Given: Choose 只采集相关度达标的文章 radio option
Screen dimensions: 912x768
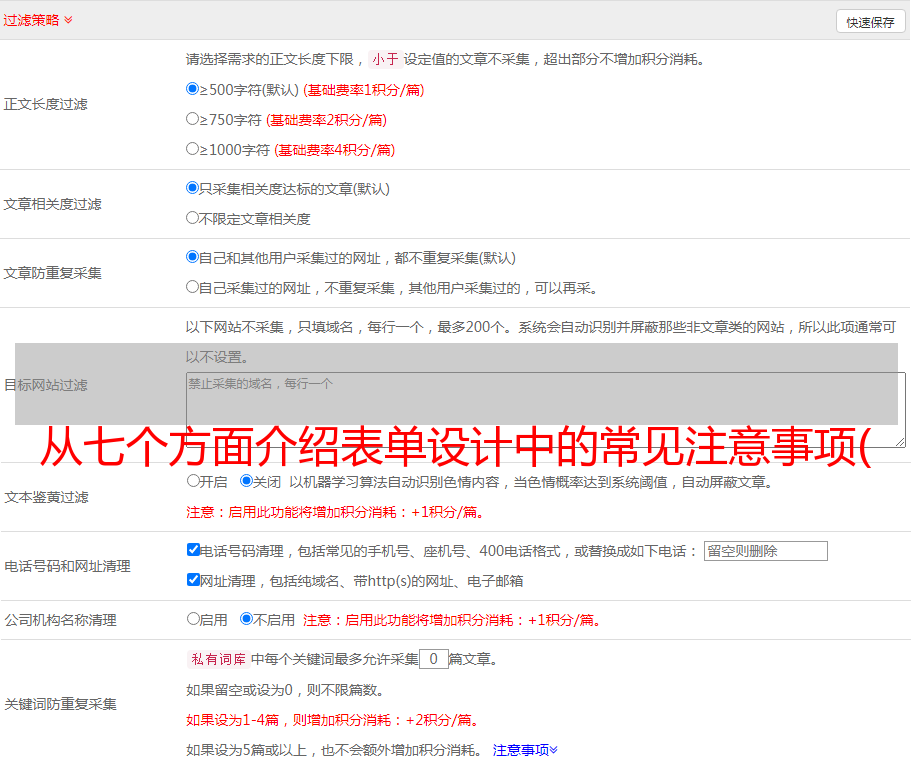Looking at the screenshot, I should [193, 188].
